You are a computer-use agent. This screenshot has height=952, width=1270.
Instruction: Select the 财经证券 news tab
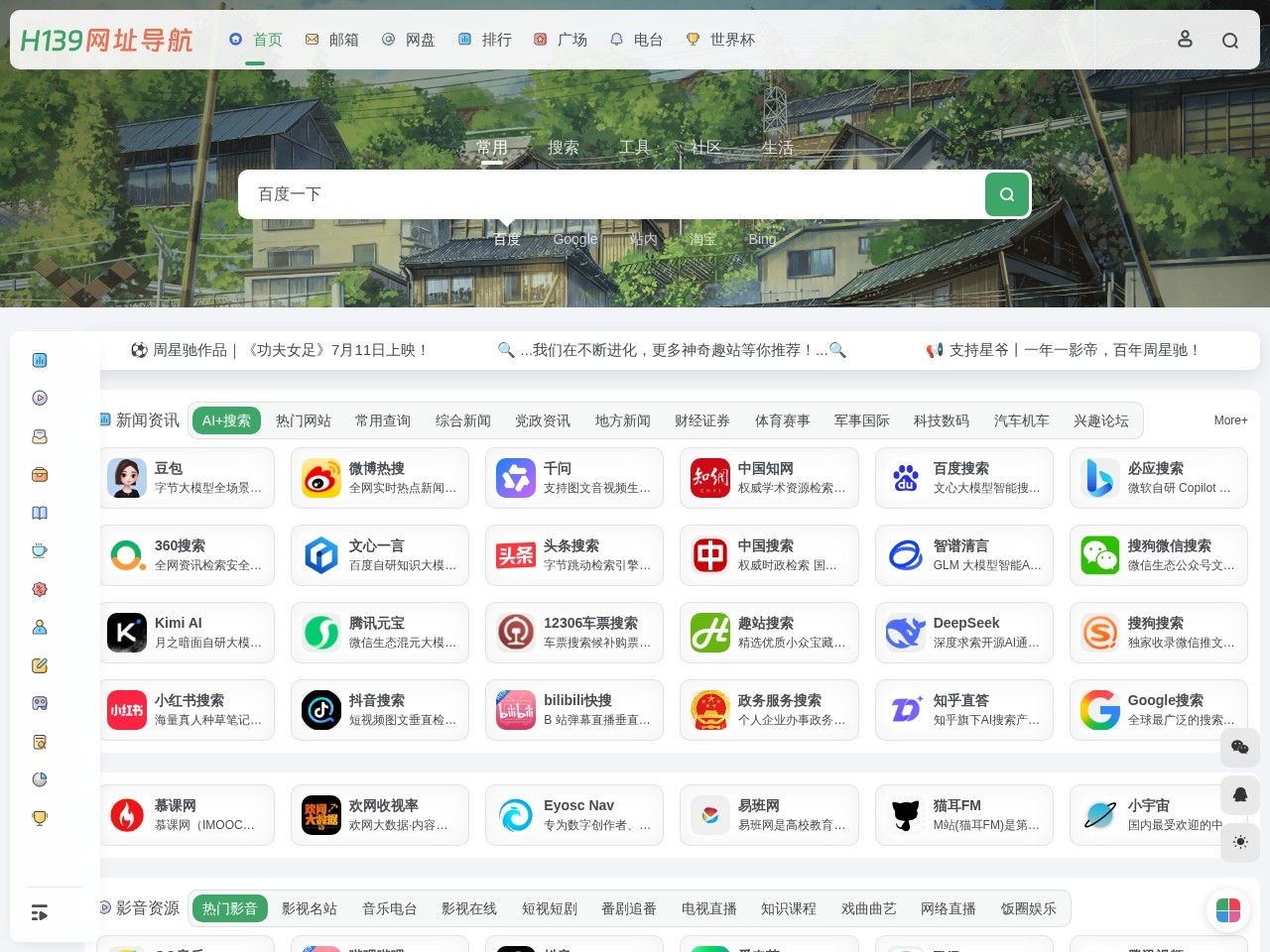(702, 420)
